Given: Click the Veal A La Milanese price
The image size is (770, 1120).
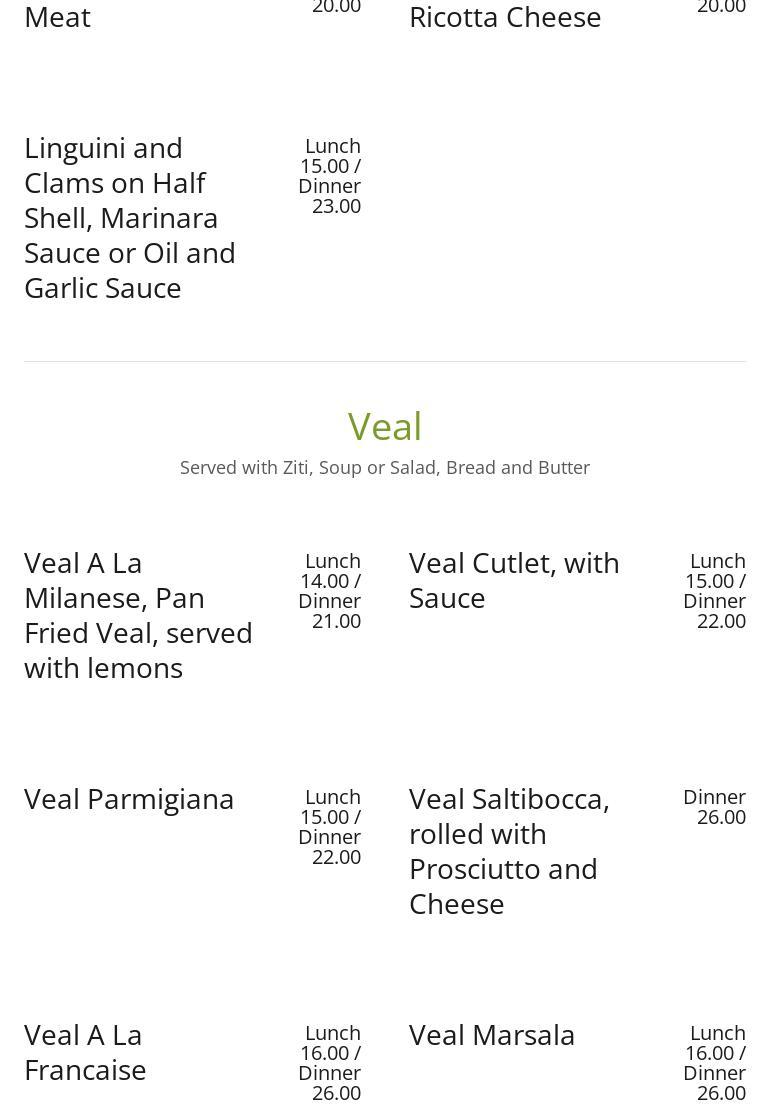Looking at the screenshot, I should coord(330,591).
